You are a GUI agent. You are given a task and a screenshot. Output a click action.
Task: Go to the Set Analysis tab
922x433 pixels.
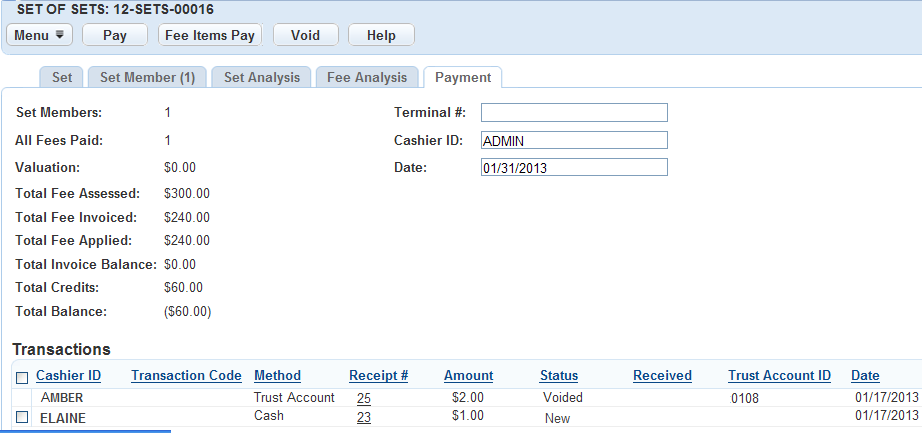tap(261, 77)
